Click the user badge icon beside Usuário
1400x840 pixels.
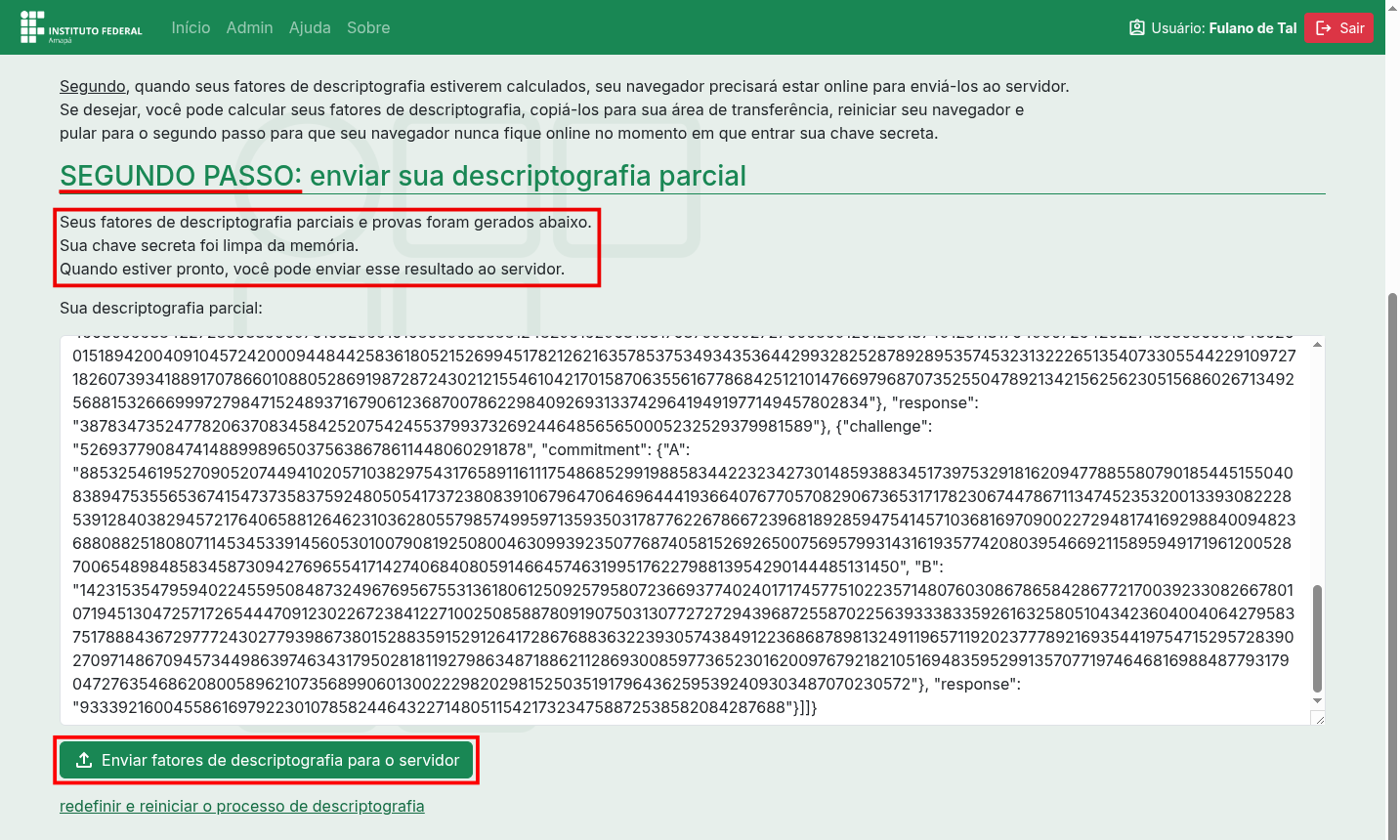tap(1136, 27)
